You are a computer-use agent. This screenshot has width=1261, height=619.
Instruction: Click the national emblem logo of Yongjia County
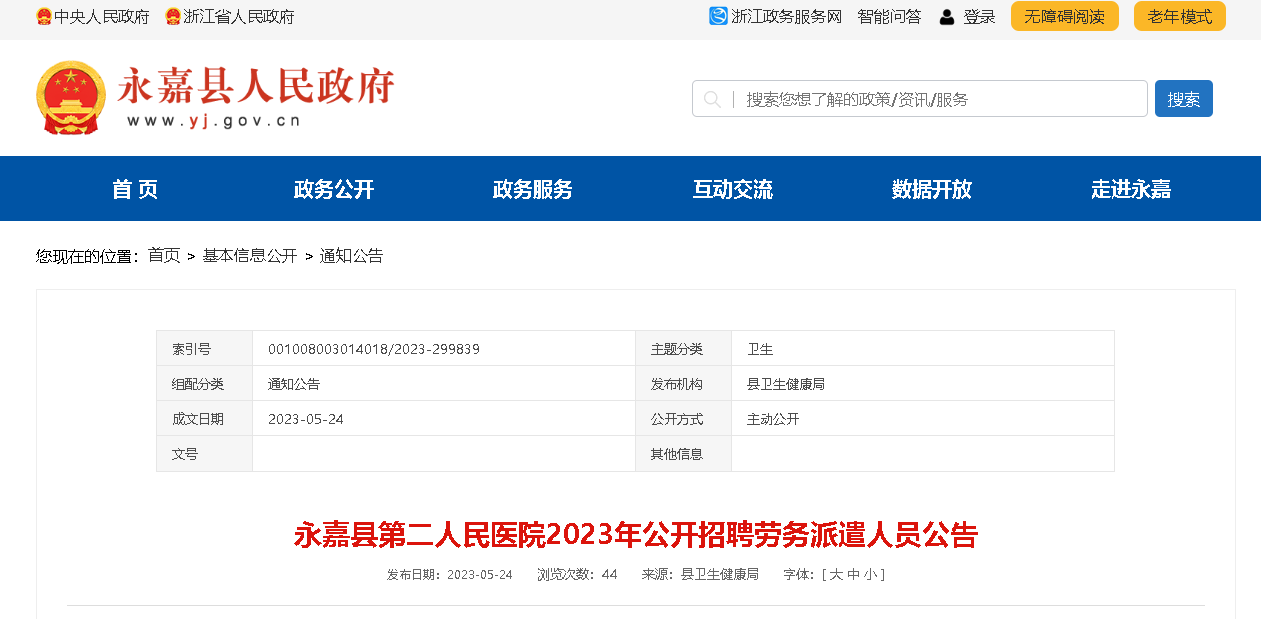pyautogui.click(x=71, y=97)
